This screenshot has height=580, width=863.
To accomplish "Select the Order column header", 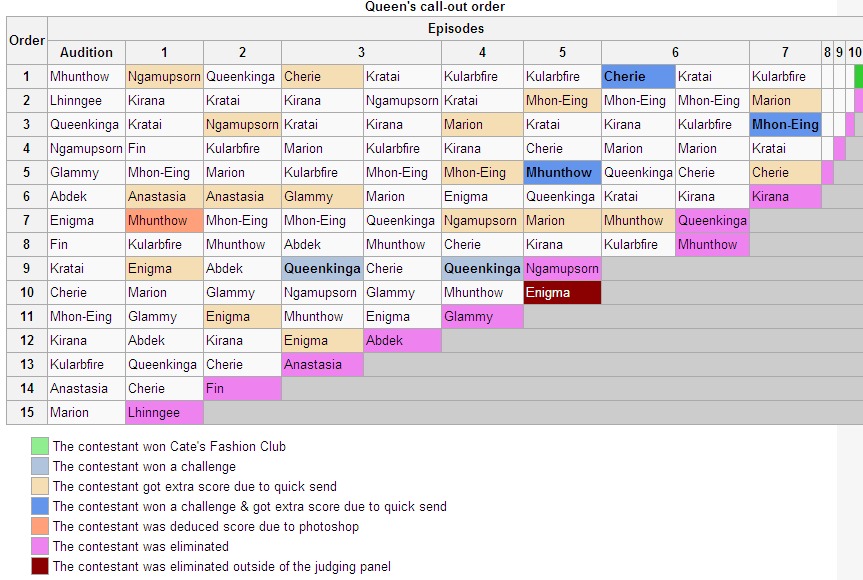I will point(27,40).
